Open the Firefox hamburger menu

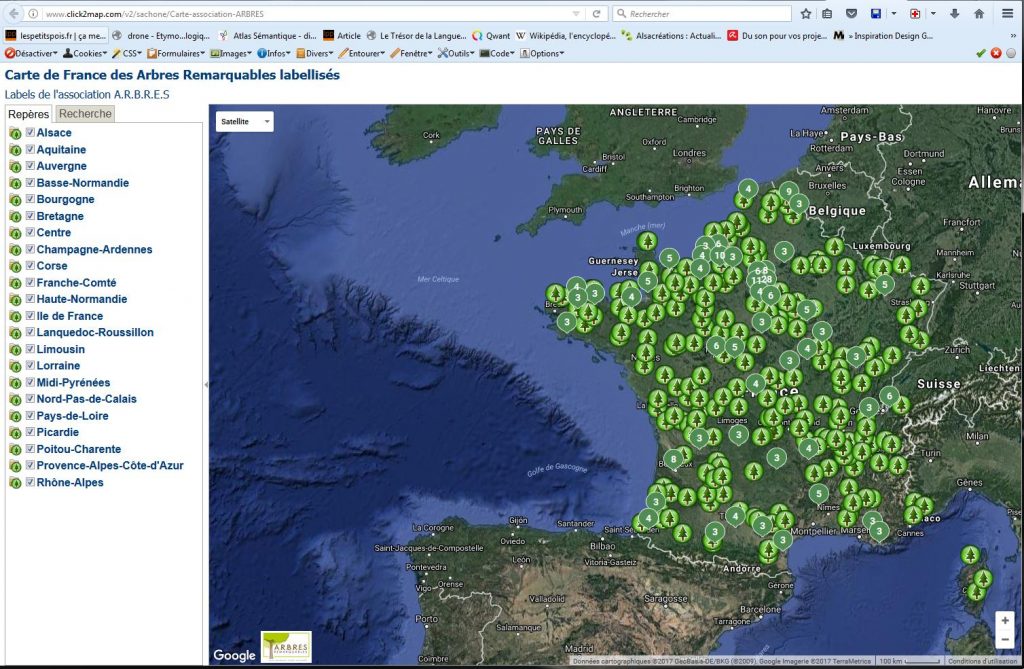coord(1008,14)
